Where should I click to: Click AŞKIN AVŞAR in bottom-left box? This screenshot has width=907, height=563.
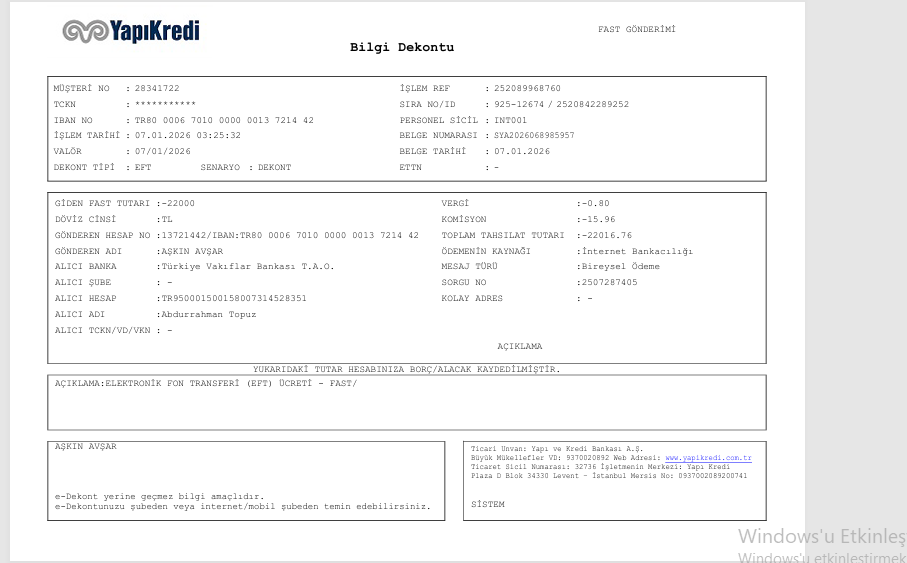[86, 446]
